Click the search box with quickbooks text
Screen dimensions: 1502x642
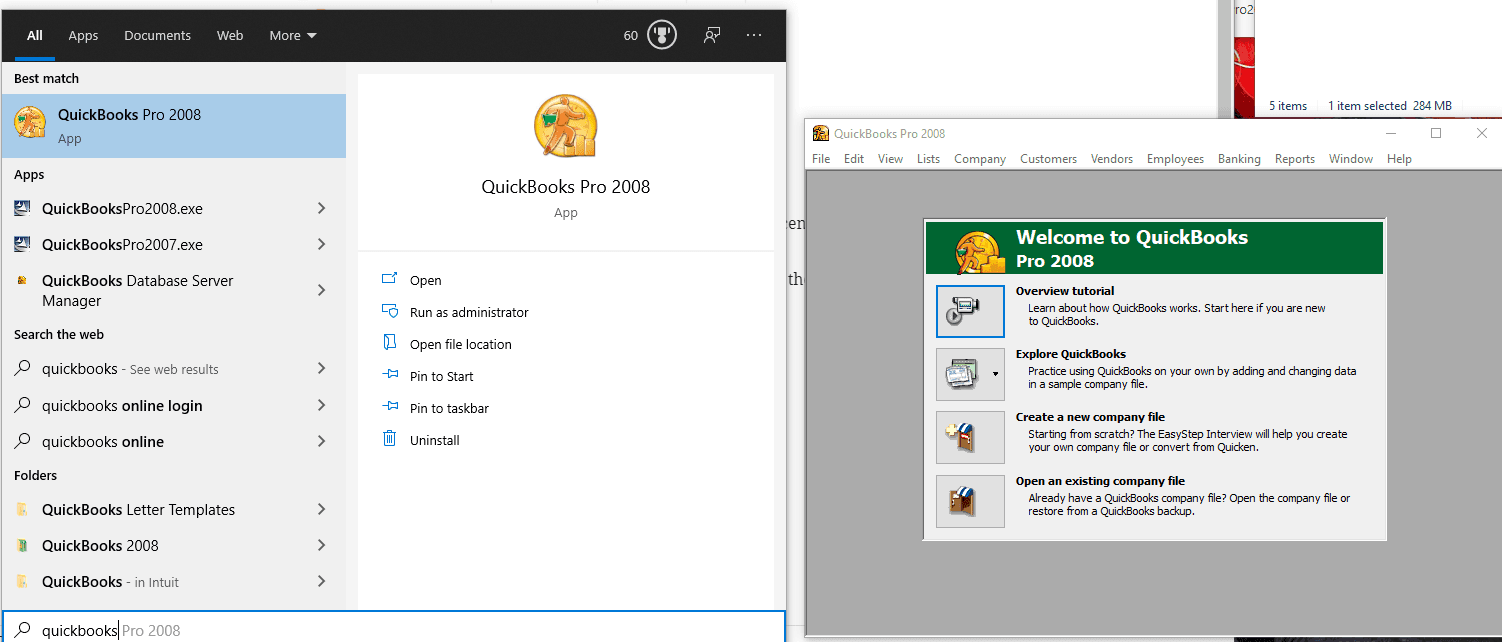pyautogui.click(x=393, y=627)
